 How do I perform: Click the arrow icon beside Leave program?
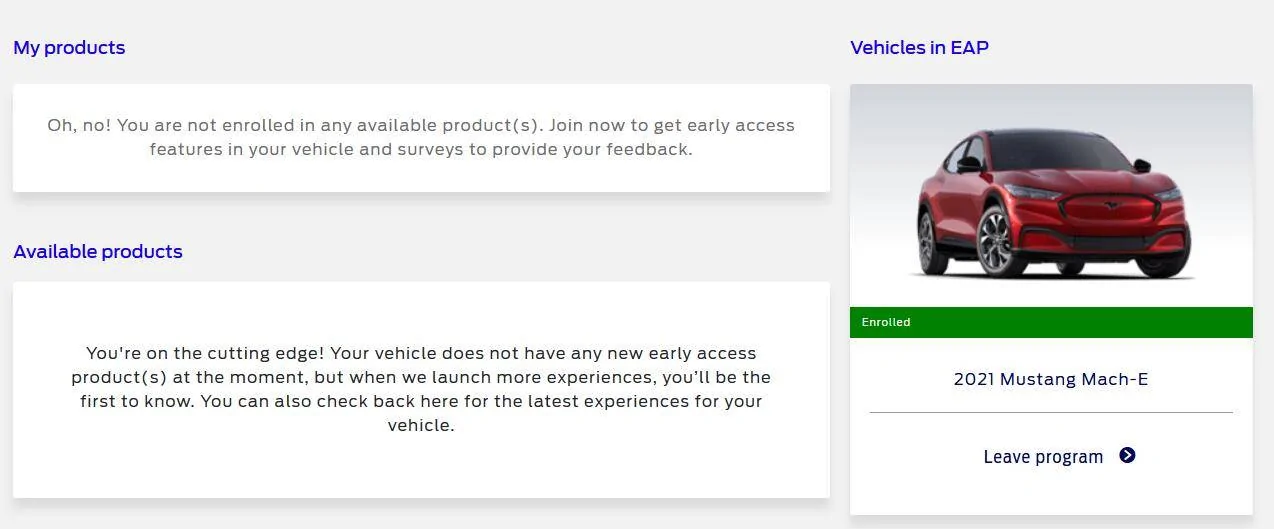[1127, 456]
